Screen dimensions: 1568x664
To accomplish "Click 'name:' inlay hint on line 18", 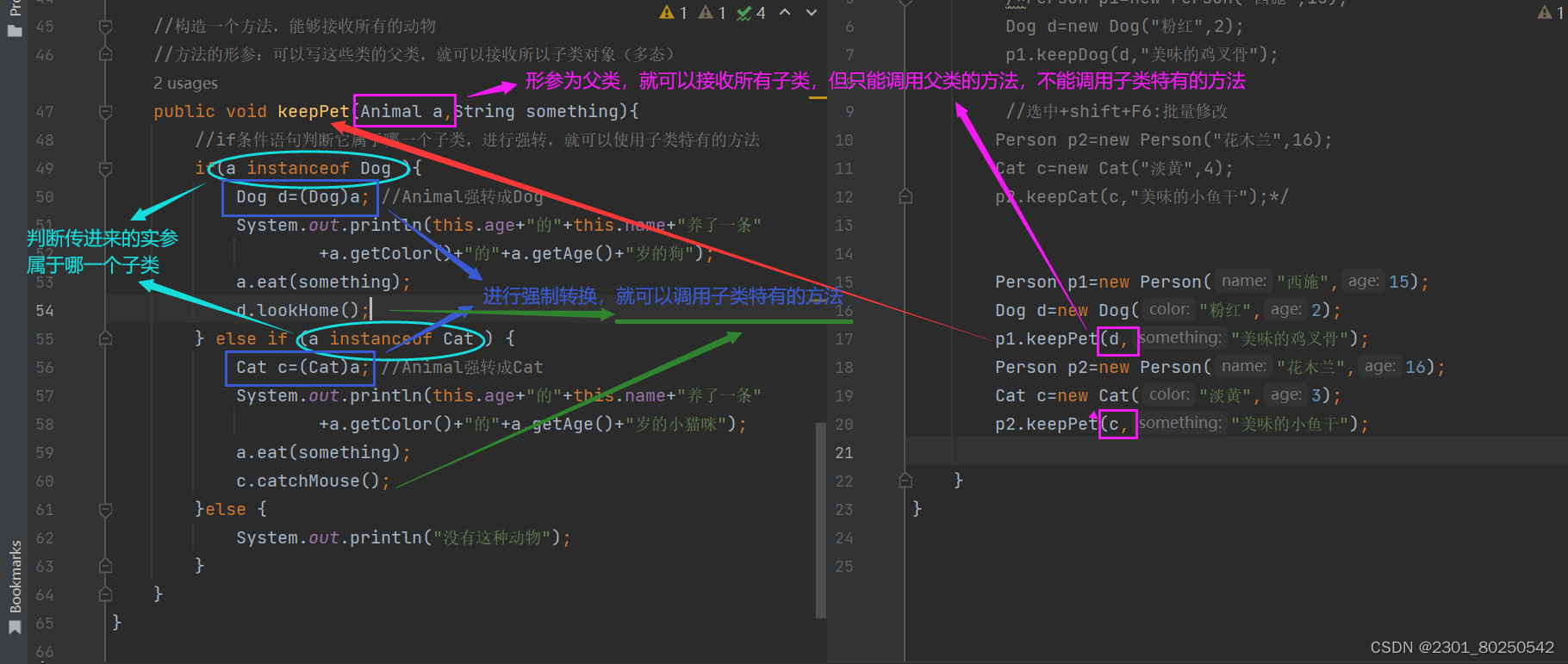I will click(1244, 367).
